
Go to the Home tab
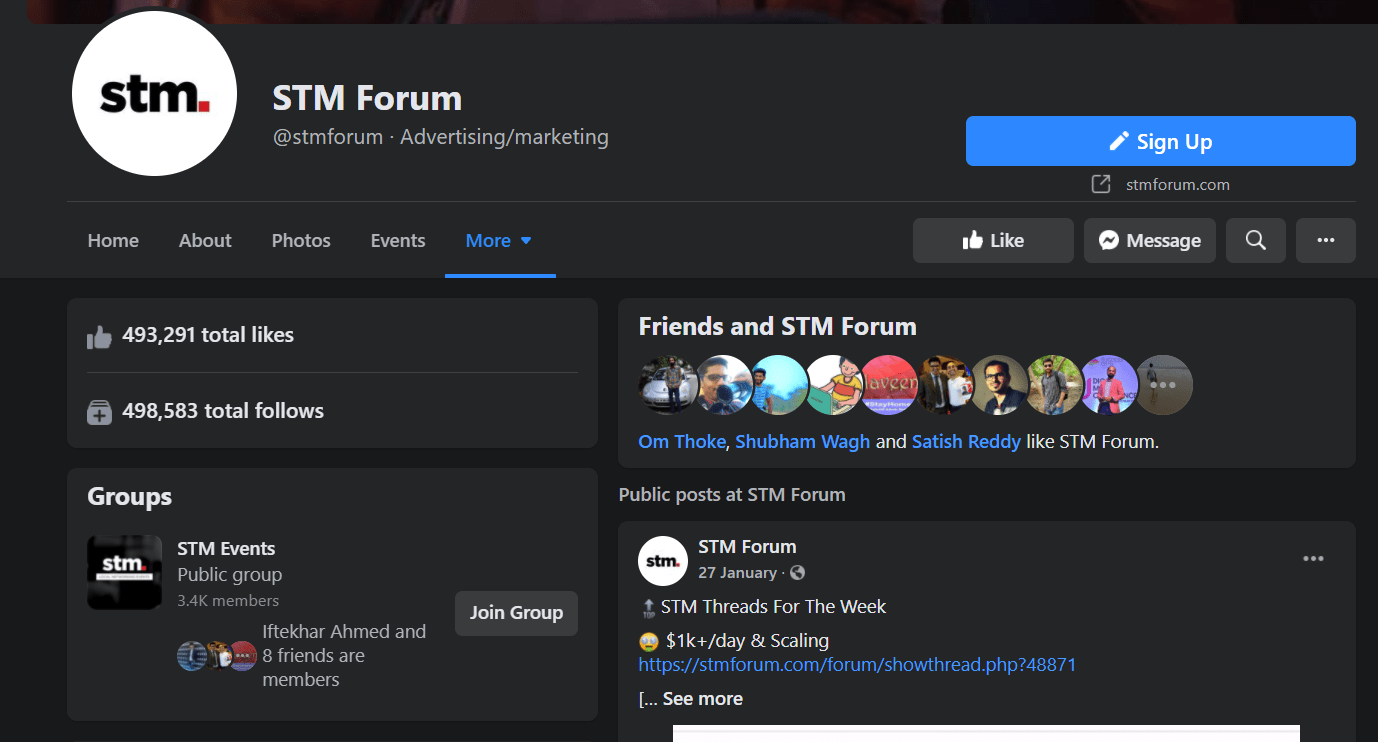coord(113,240)
